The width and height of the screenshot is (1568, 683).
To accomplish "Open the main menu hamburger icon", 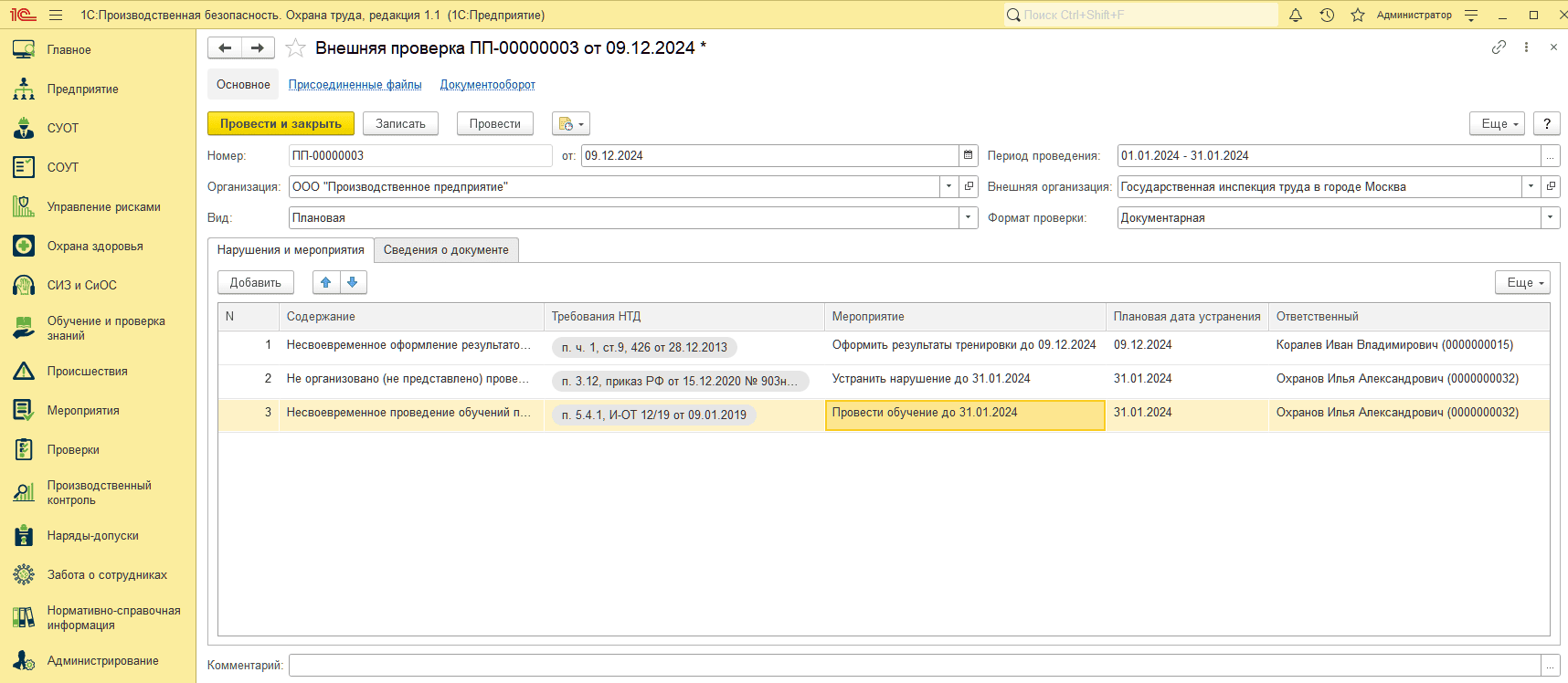I will [x=56, y=15].
